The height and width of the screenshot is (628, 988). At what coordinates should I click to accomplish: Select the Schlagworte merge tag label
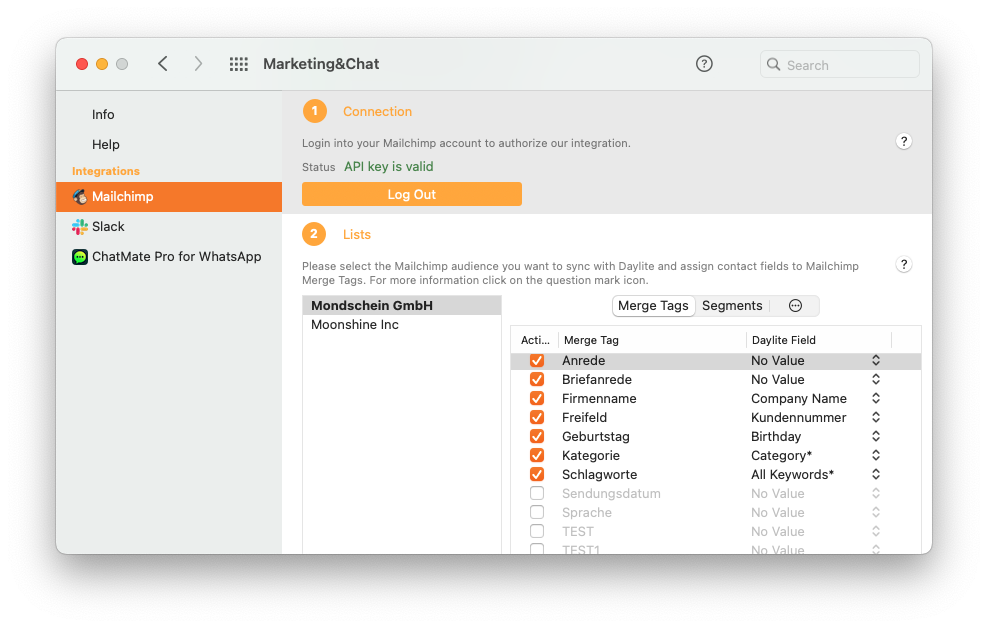pos(599,474)
